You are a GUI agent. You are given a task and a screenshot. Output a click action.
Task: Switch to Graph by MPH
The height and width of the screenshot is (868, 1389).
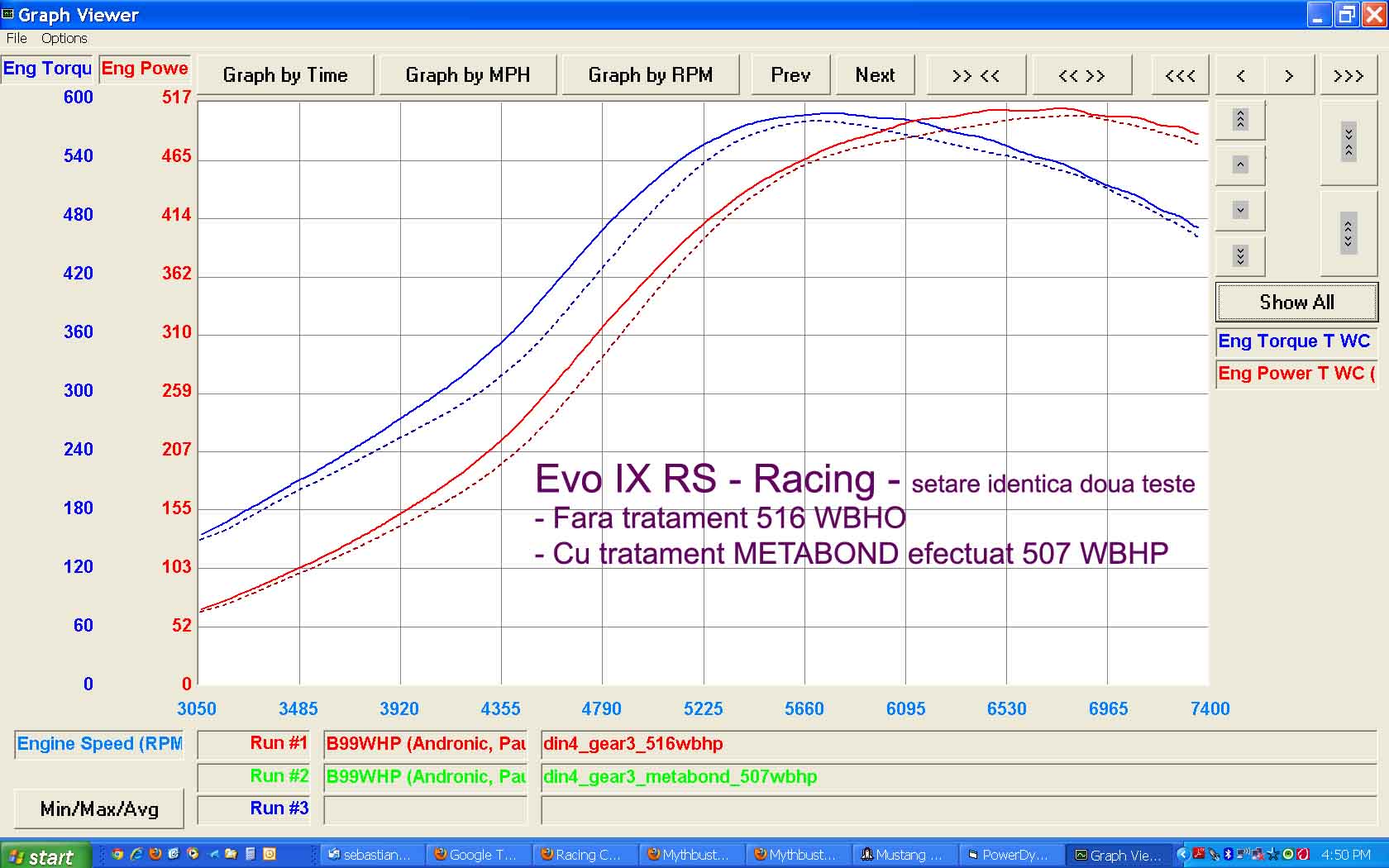click(468, 75)
